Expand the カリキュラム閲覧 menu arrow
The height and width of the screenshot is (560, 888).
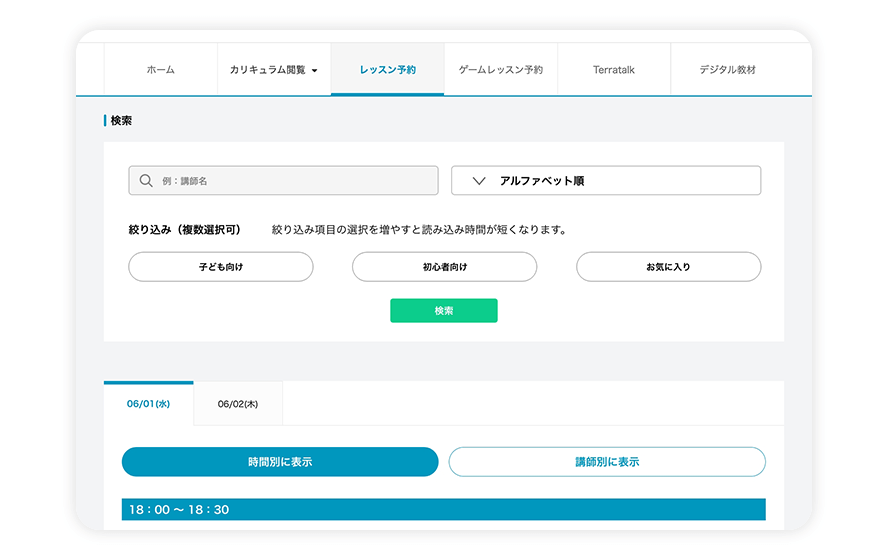click(x=314, y=71)
